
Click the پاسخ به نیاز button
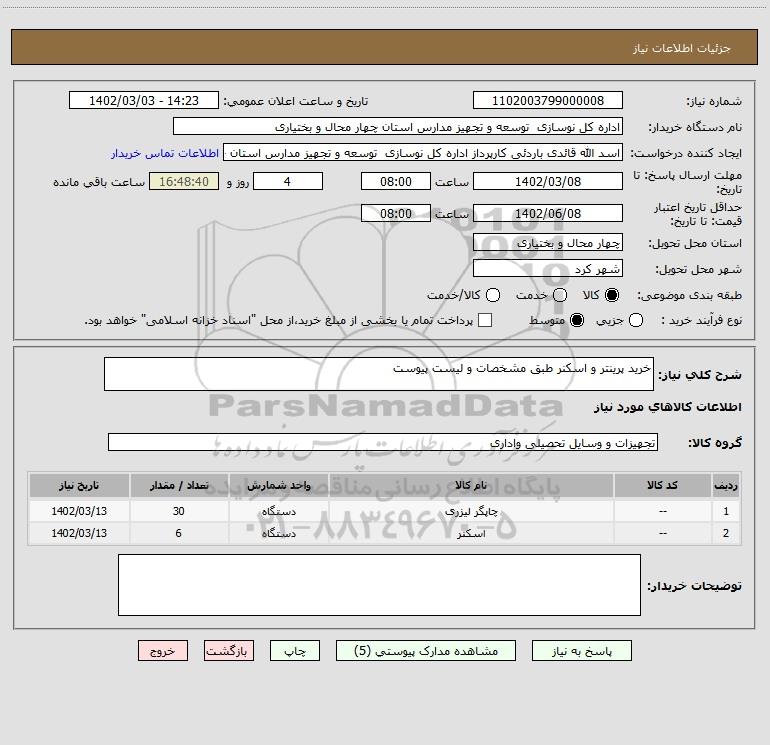[582, 651]
